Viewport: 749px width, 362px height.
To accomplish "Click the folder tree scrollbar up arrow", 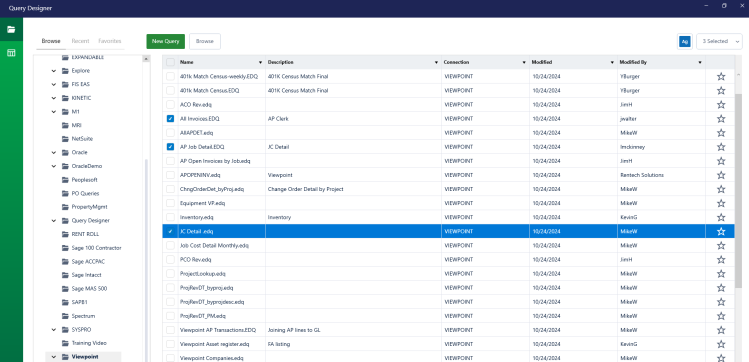I will point(146,59).
